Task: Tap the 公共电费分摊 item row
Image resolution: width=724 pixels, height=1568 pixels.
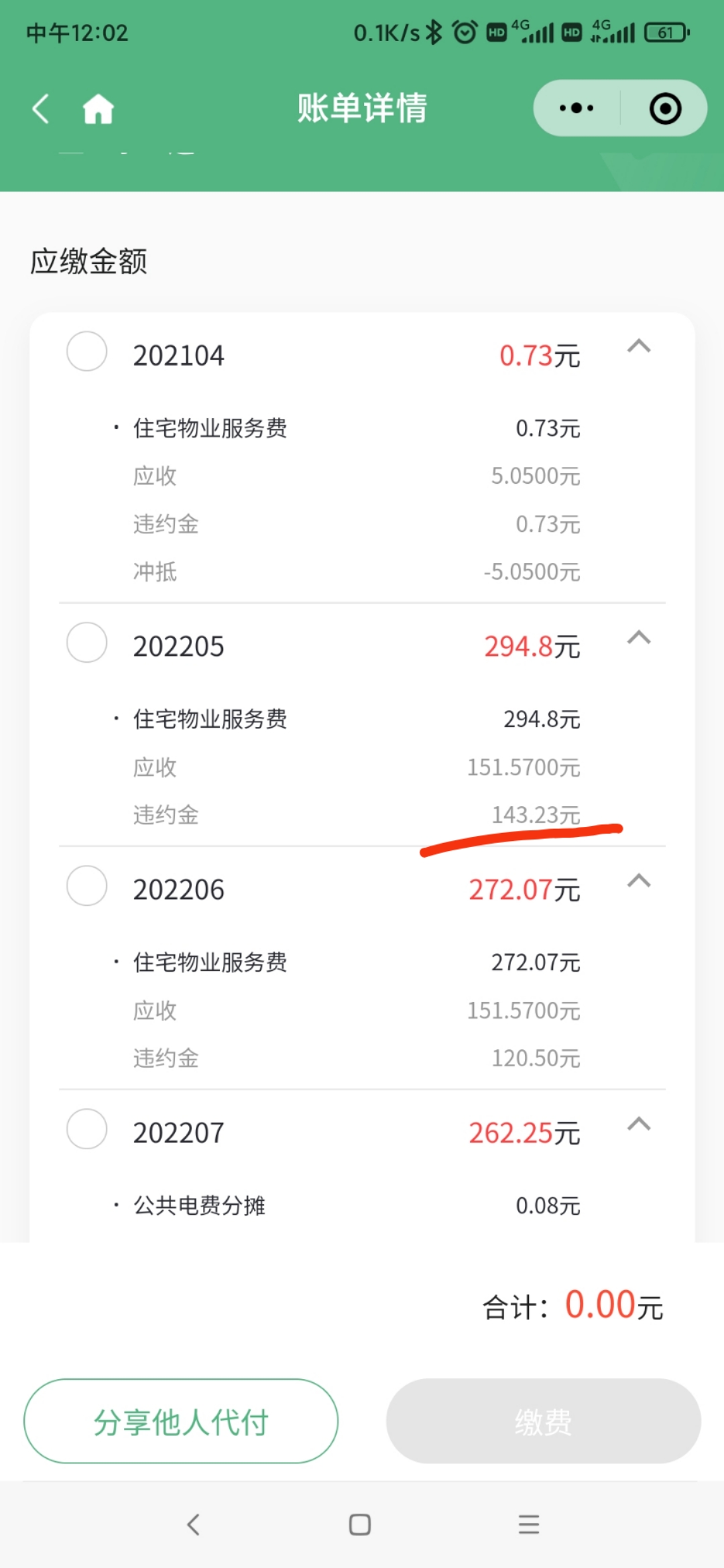Action: click(x=200, y=1206)
